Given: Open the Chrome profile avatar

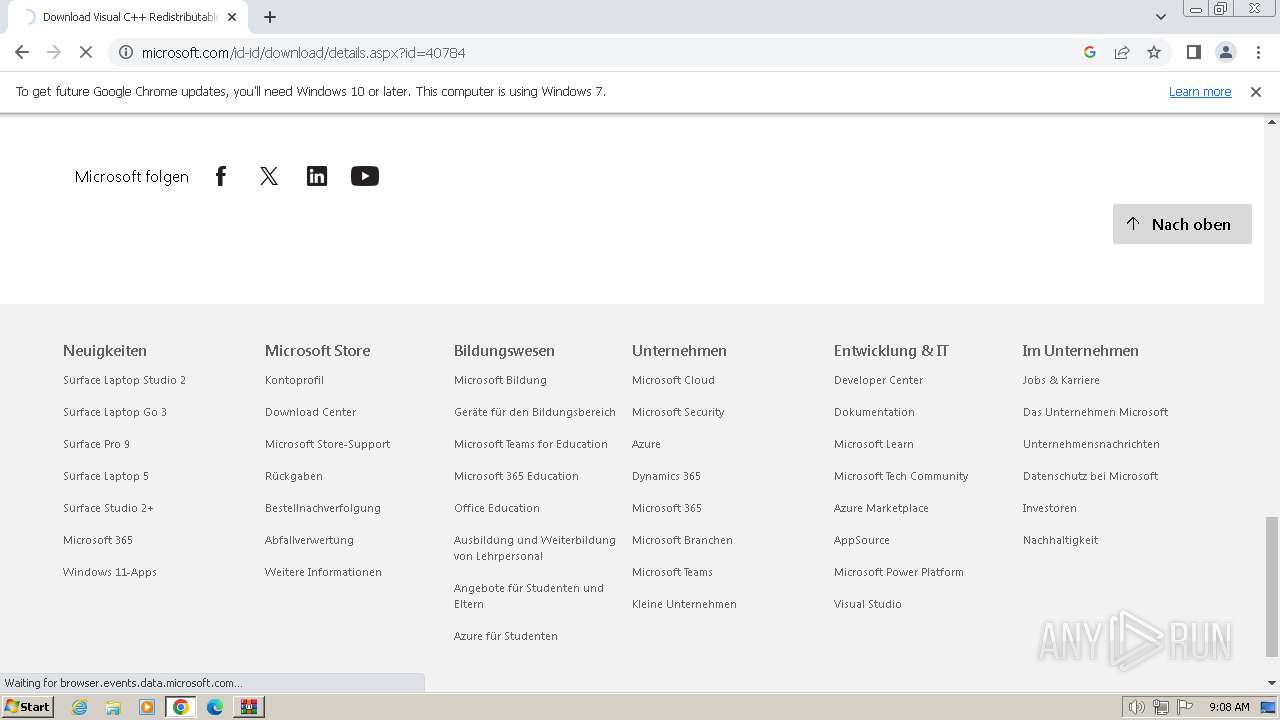Looking at the screenshot, I should coord(1225,53).
